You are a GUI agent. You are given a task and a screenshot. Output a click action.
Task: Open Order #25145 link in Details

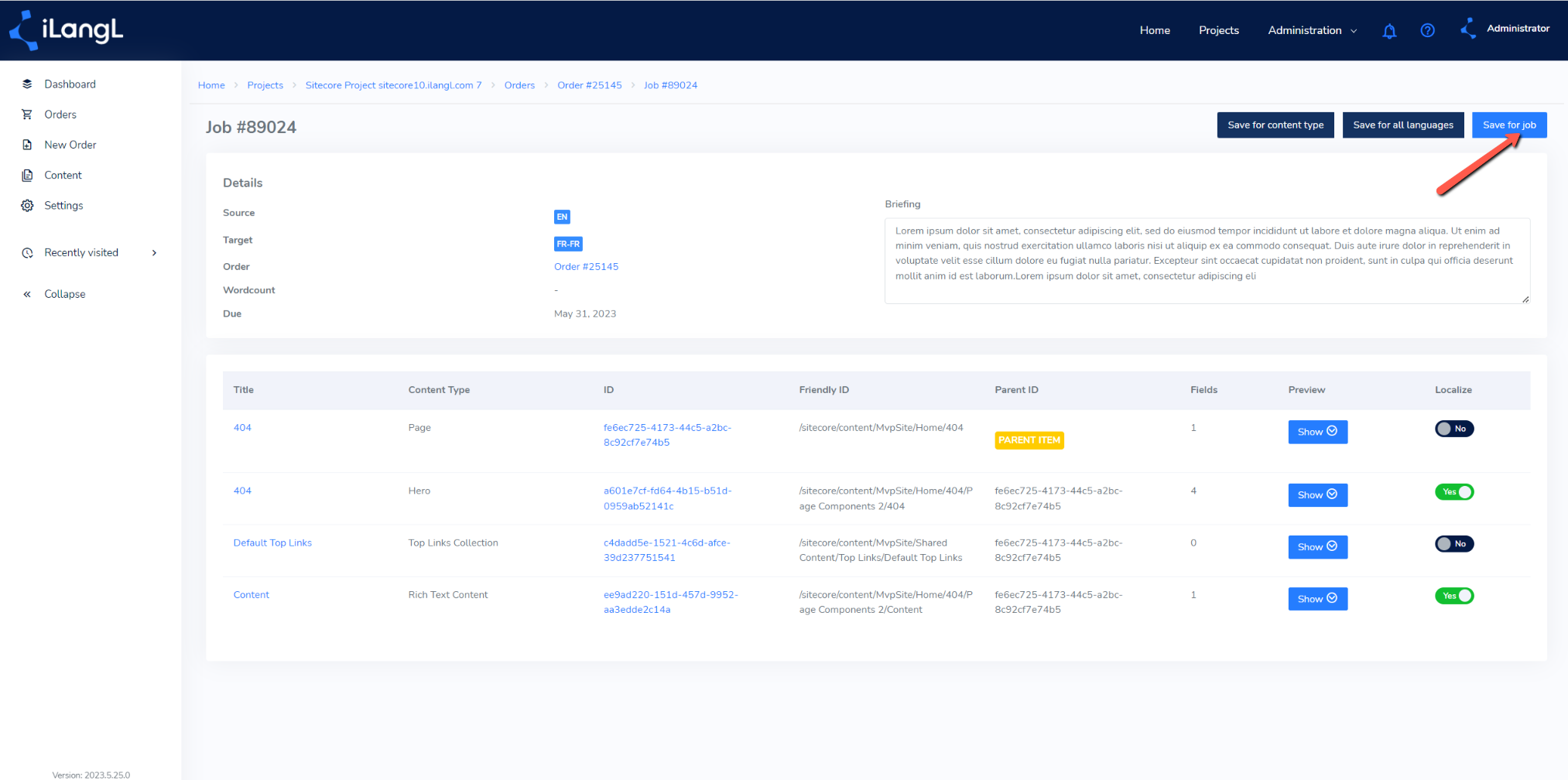click(586, 267)
